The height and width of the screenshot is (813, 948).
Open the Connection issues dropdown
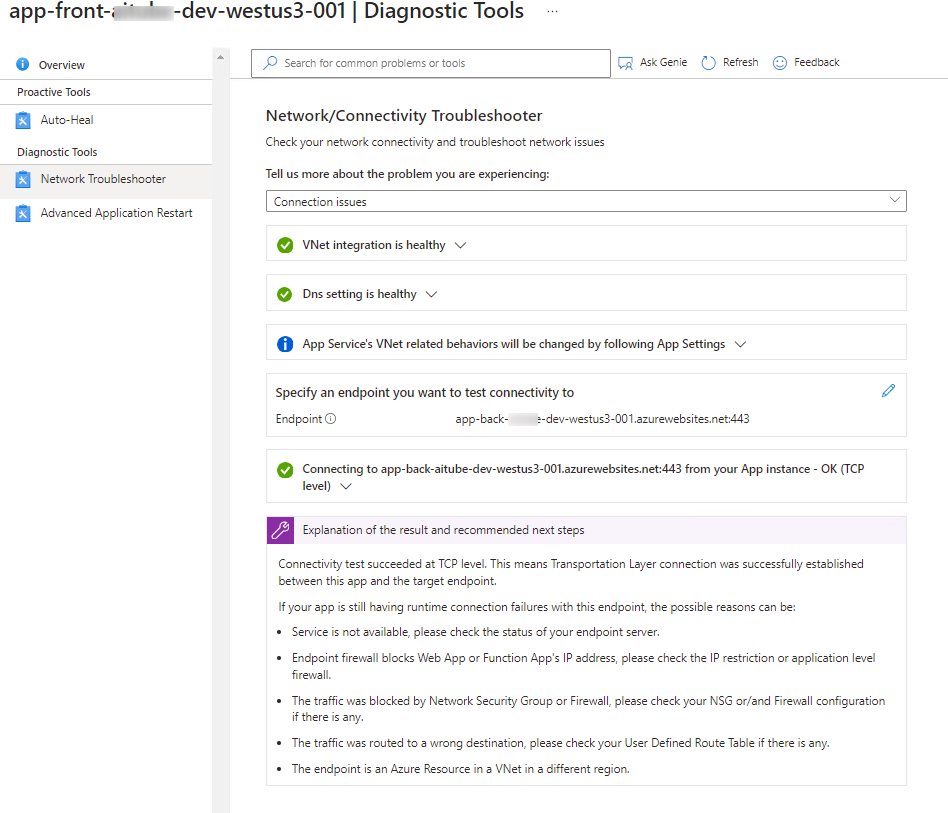[x=586, y=202]
